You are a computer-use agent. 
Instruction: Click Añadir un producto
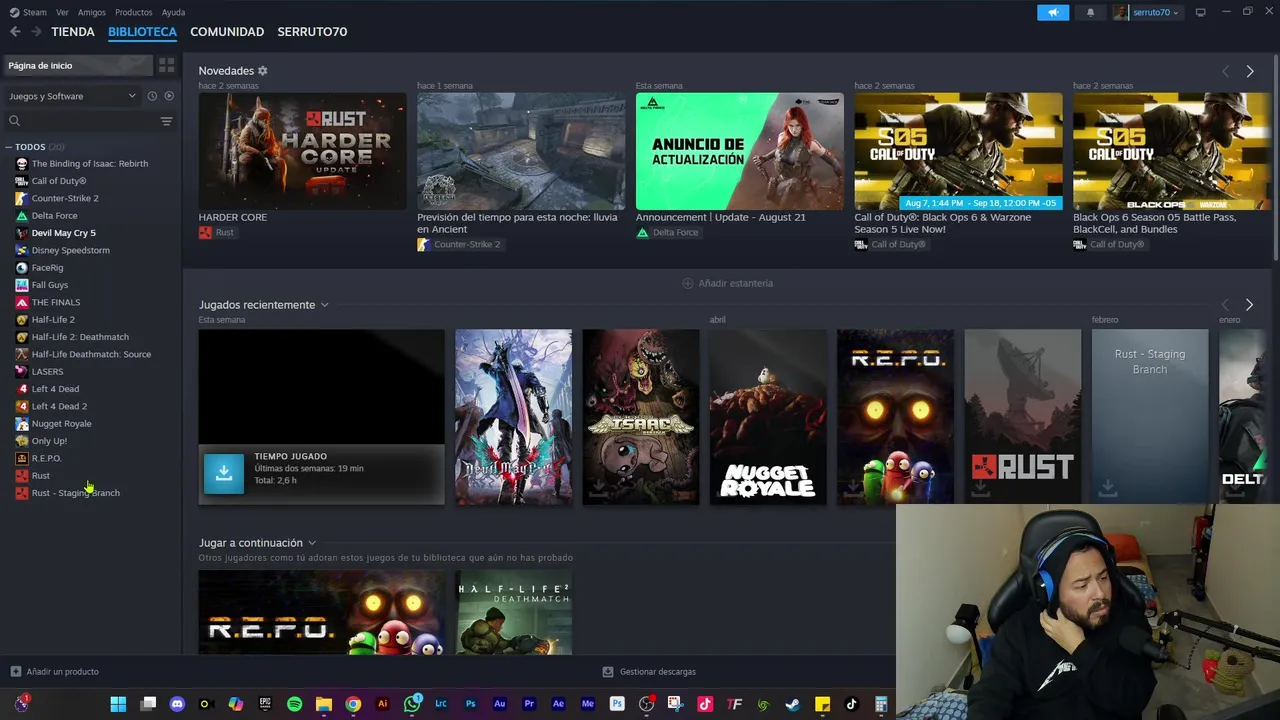[x=55, y=672]
